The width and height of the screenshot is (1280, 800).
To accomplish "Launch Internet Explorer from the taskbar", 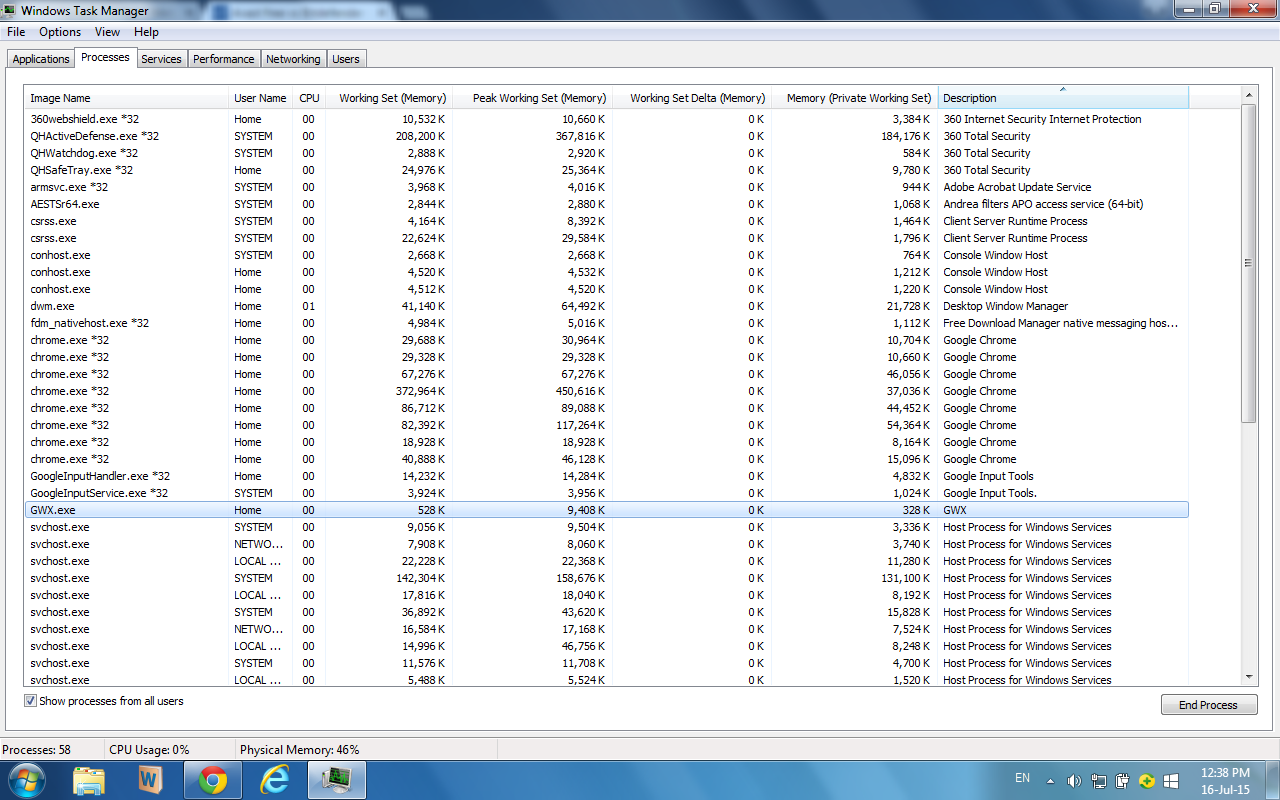I will (274, 780).
